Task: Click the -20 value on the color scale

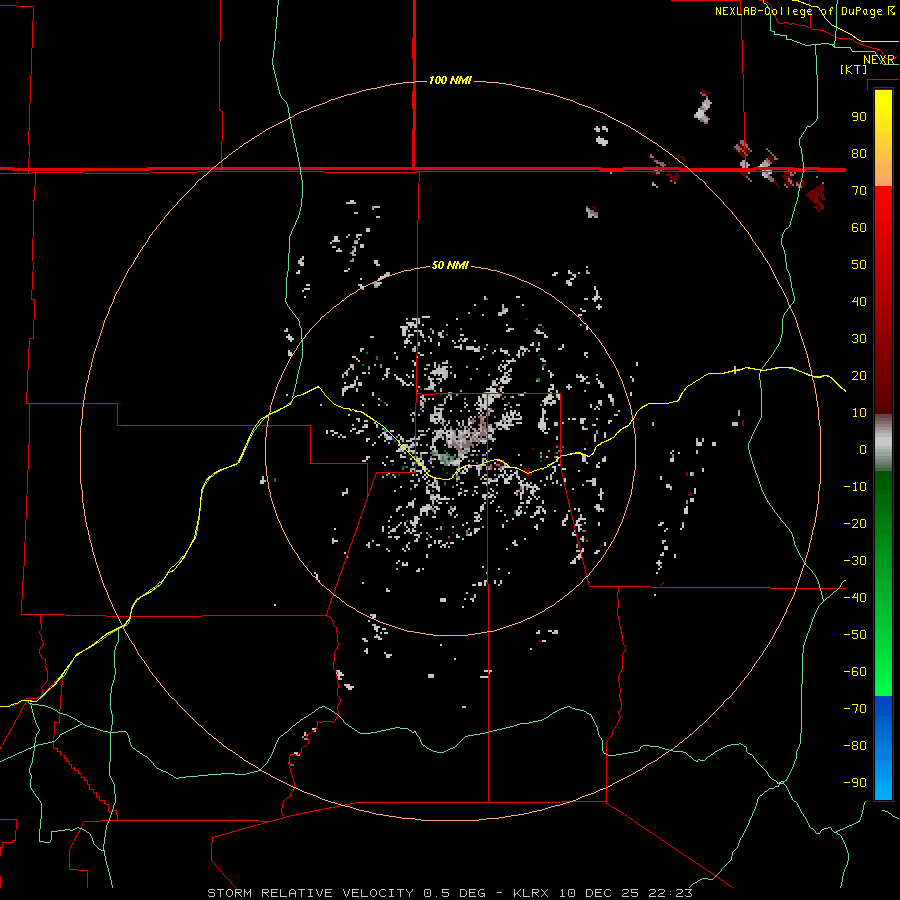Action: point(855,523)
